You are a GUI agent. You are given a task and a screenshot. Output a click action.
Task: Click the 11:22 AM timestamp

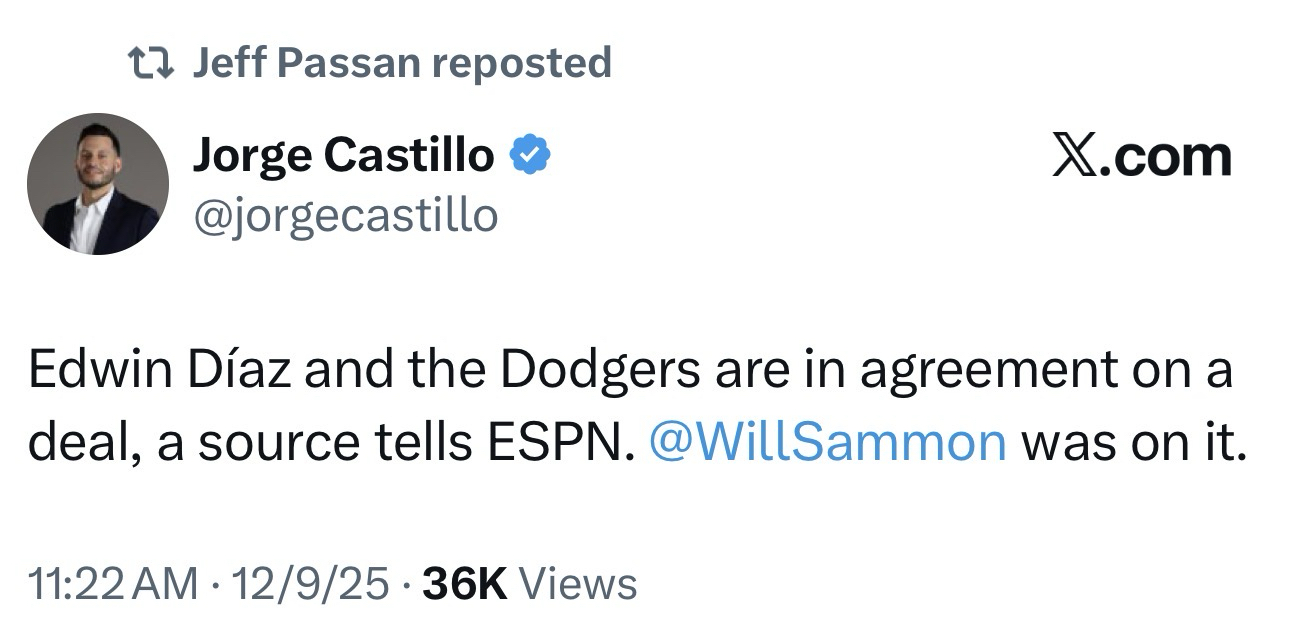point(113,584)
